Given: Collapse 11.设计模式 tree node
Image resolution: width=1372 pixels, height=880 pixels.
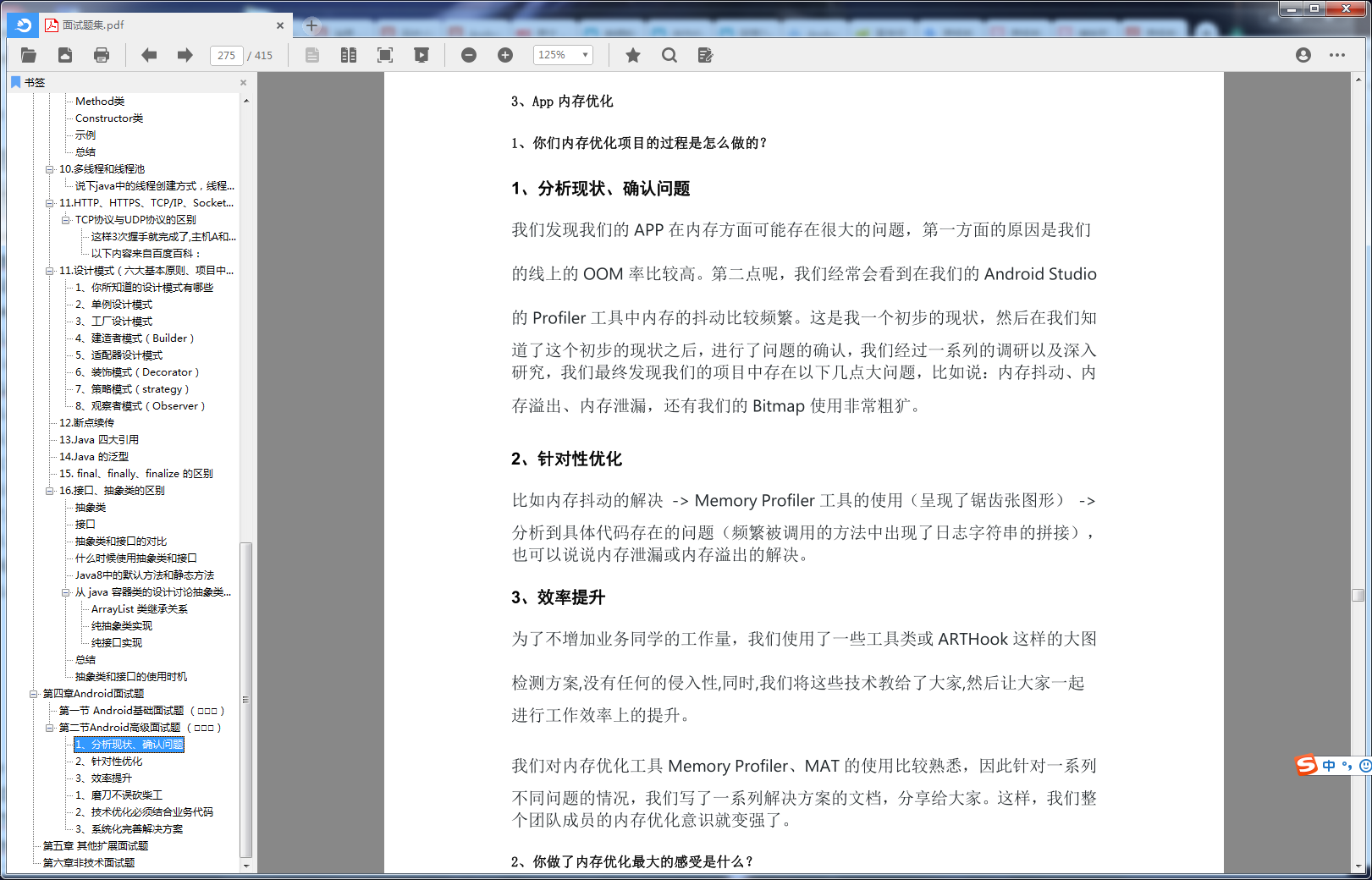Looking at the screenshot, I should coord(49,271).
